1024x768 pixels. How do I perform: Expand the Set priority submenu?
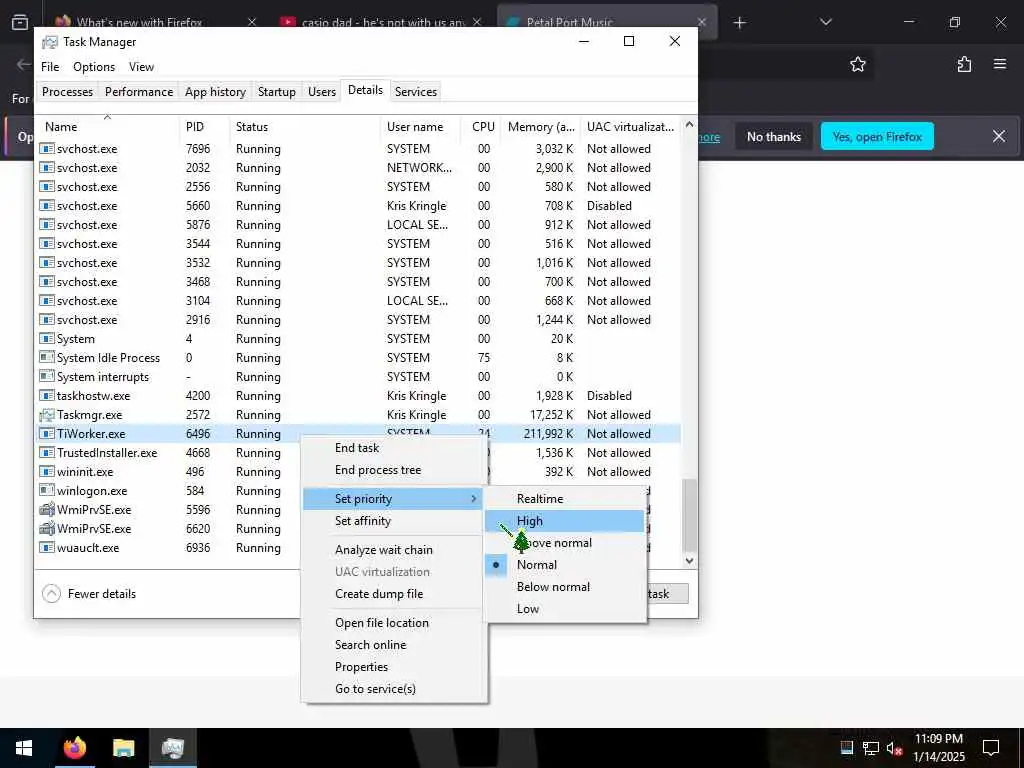[393, 498]
